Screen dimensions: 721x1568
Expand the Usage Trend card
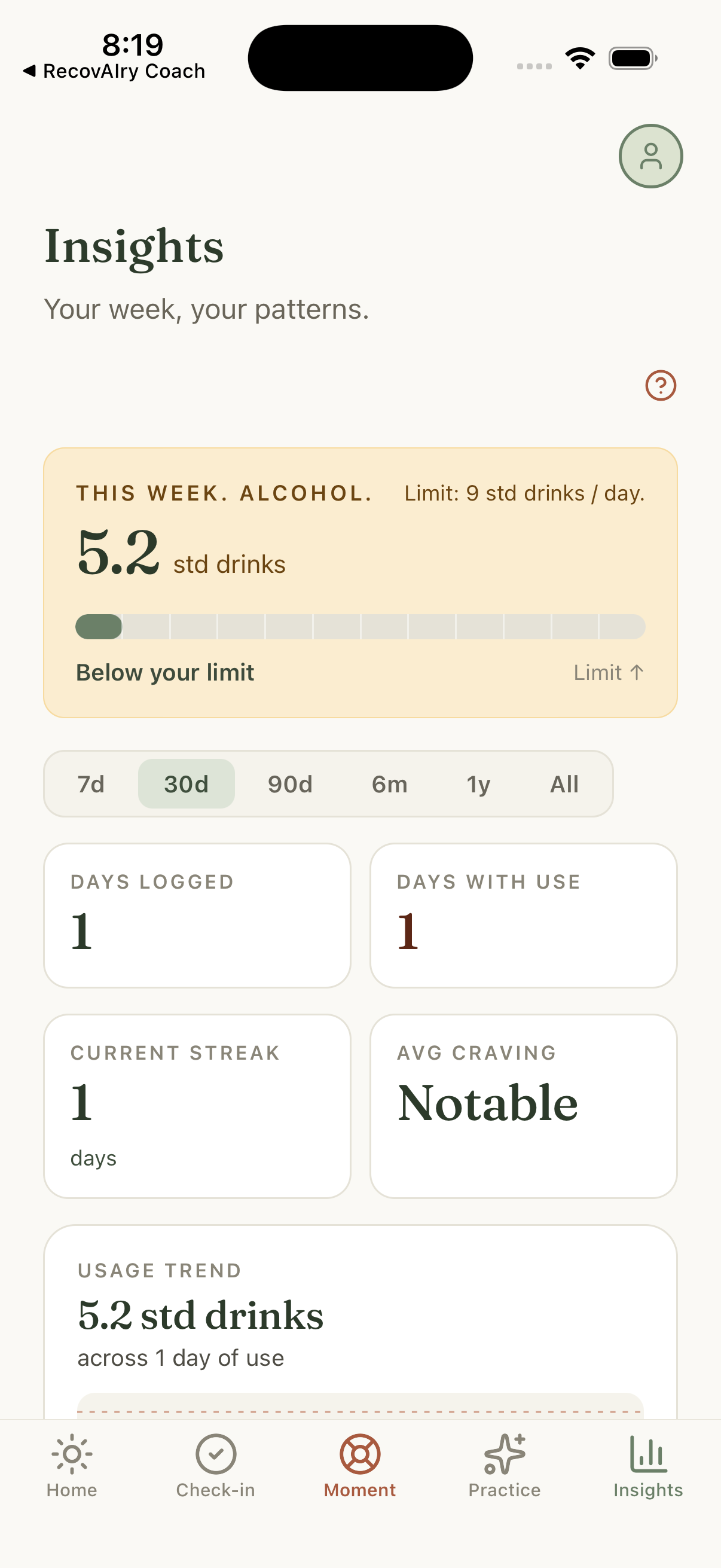coord(360,1322)
